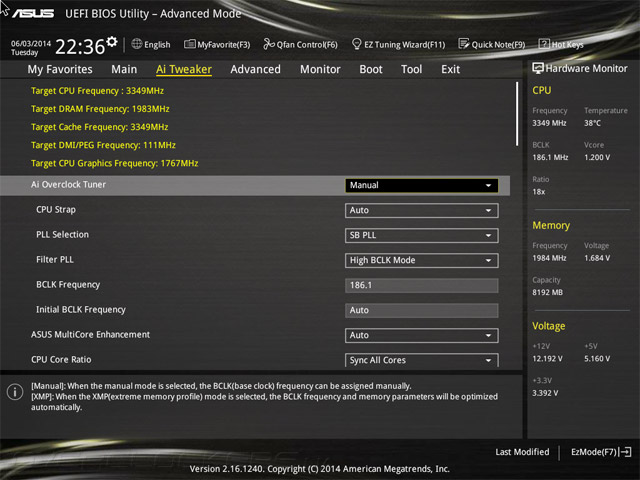Click the Hardware Monitor screen icon
640x480 pixels.
tap(538, 69)
